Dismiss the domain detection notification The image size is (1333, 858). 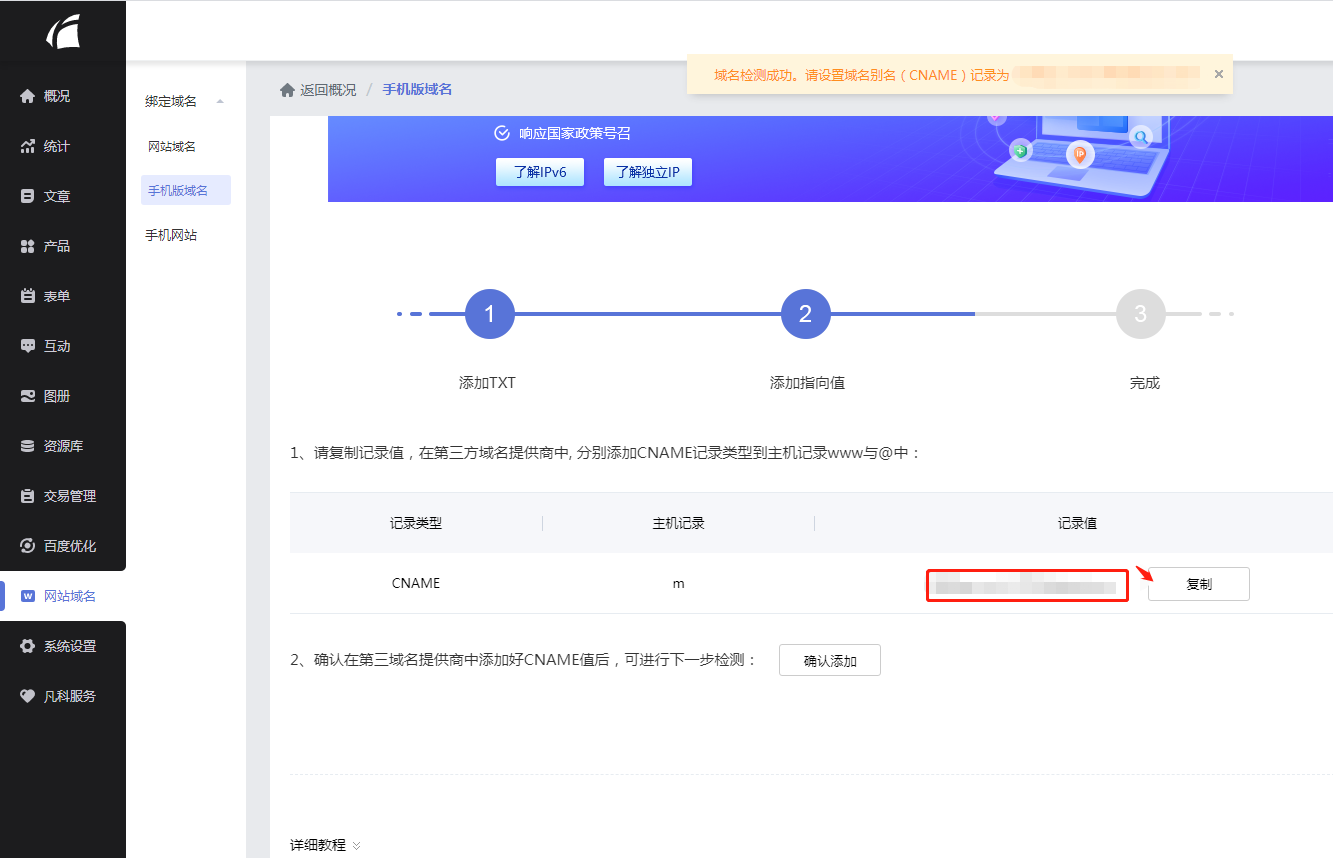pyautogui.click(x=1219, y=73)
